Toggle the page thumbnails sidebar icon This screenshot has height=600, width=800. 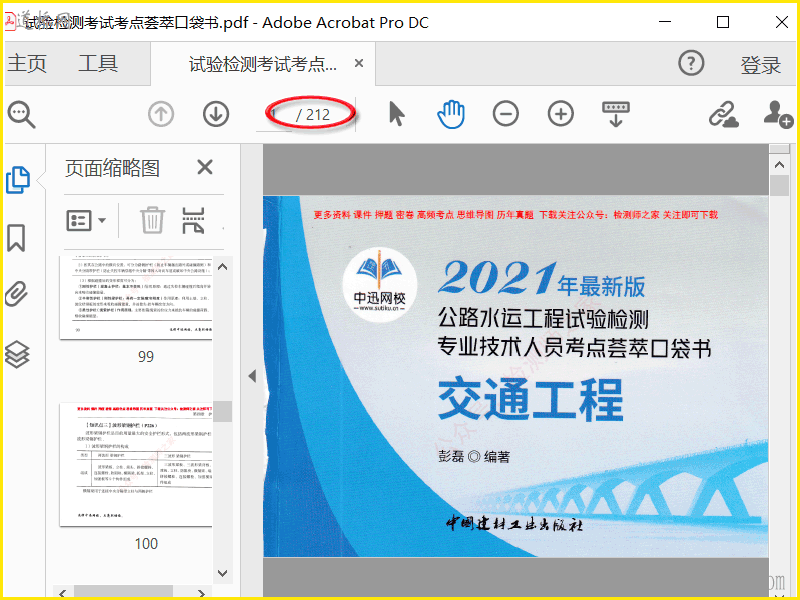pyautogui.click(x=18, y=180)
